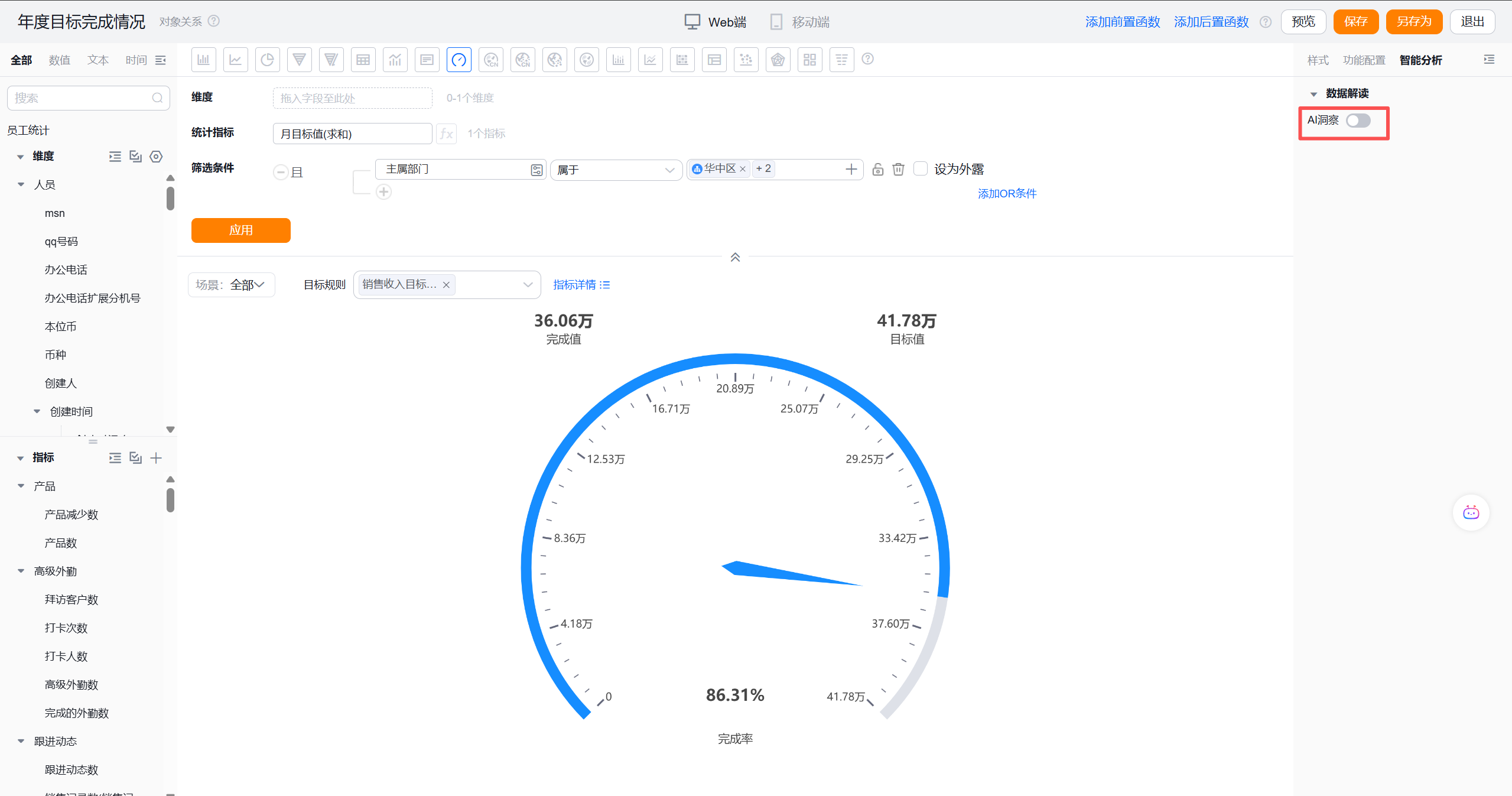This screenshot has height=796, width=1512.
Task: Click the orange 应用 button
Action: [x=240, y=230]
